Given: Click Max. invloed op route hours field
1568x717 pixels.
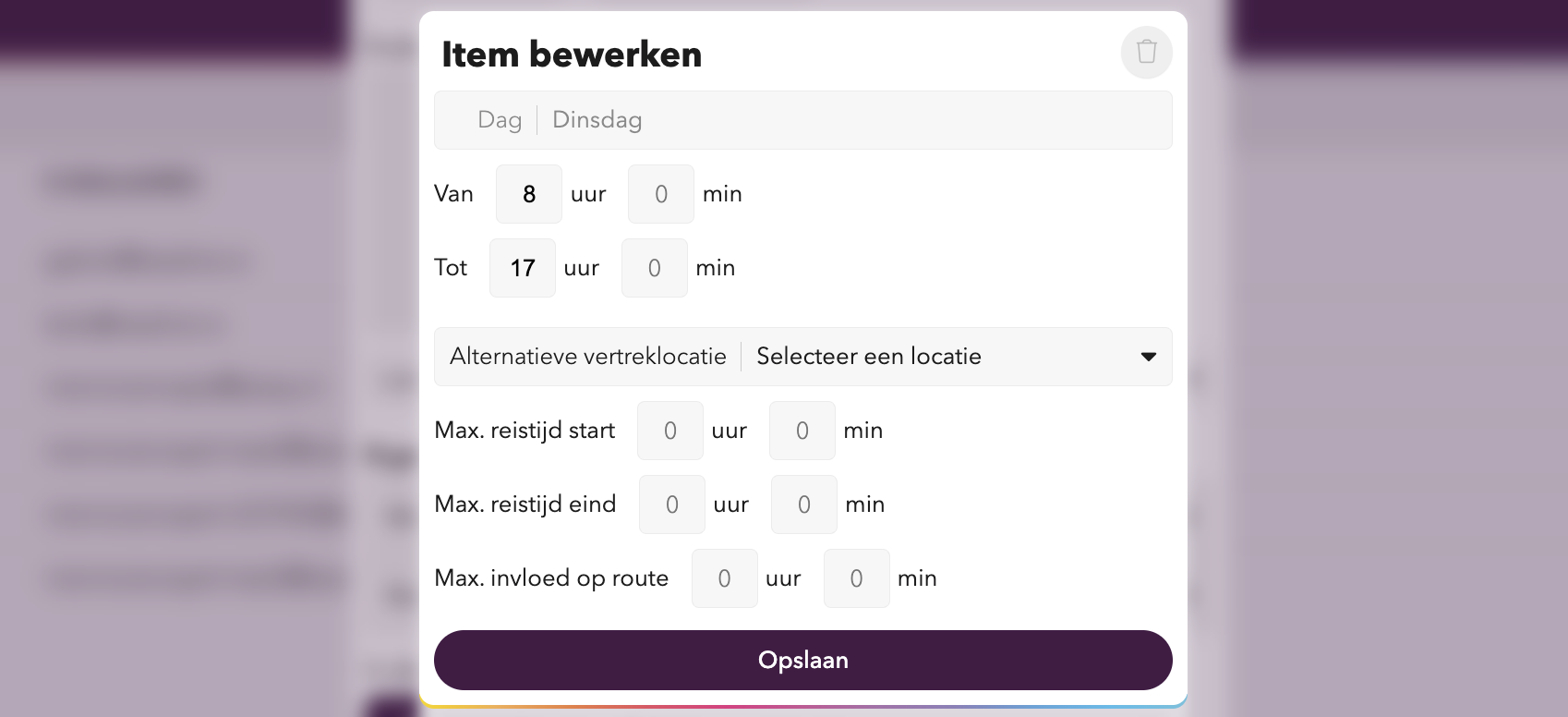Looking at the screenshot, I should [724, 578].
